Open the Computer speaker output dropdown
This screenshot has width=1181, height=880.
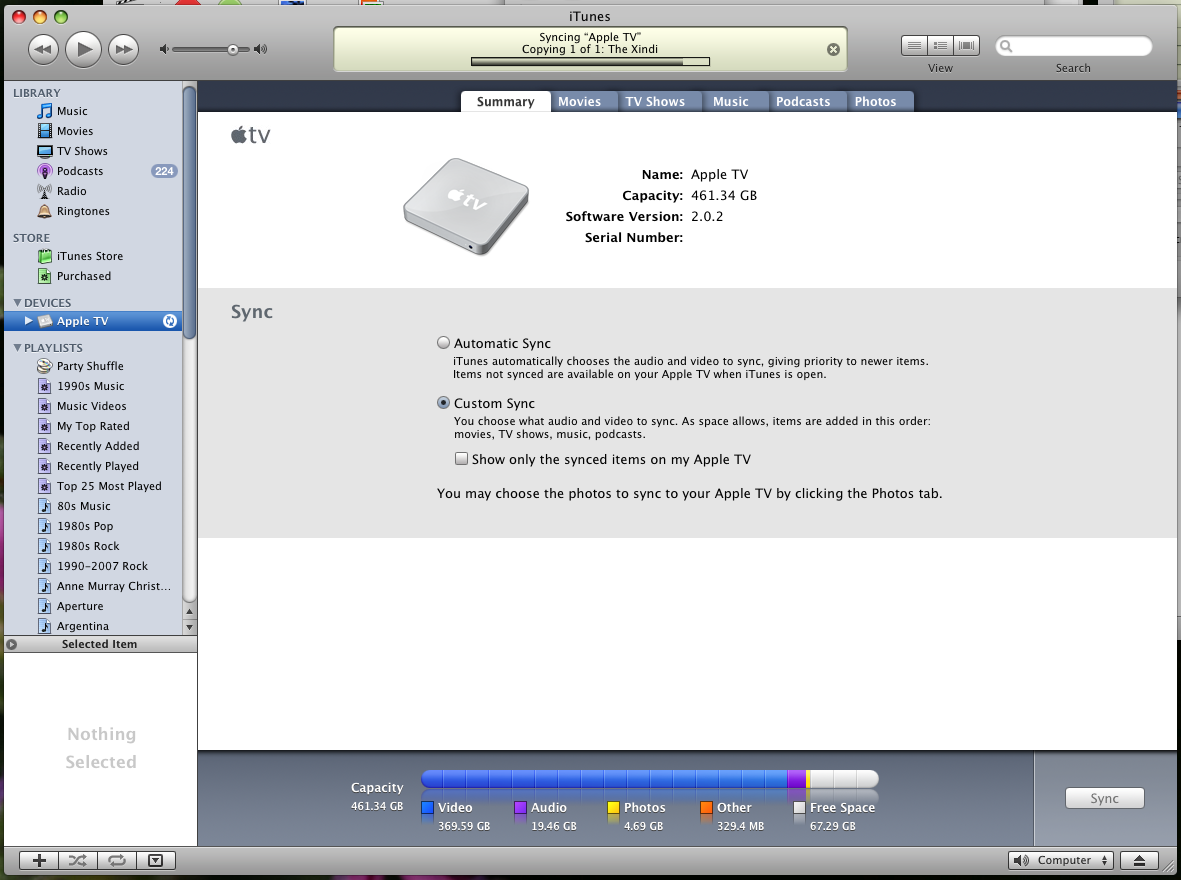(x=1060, y=860)
